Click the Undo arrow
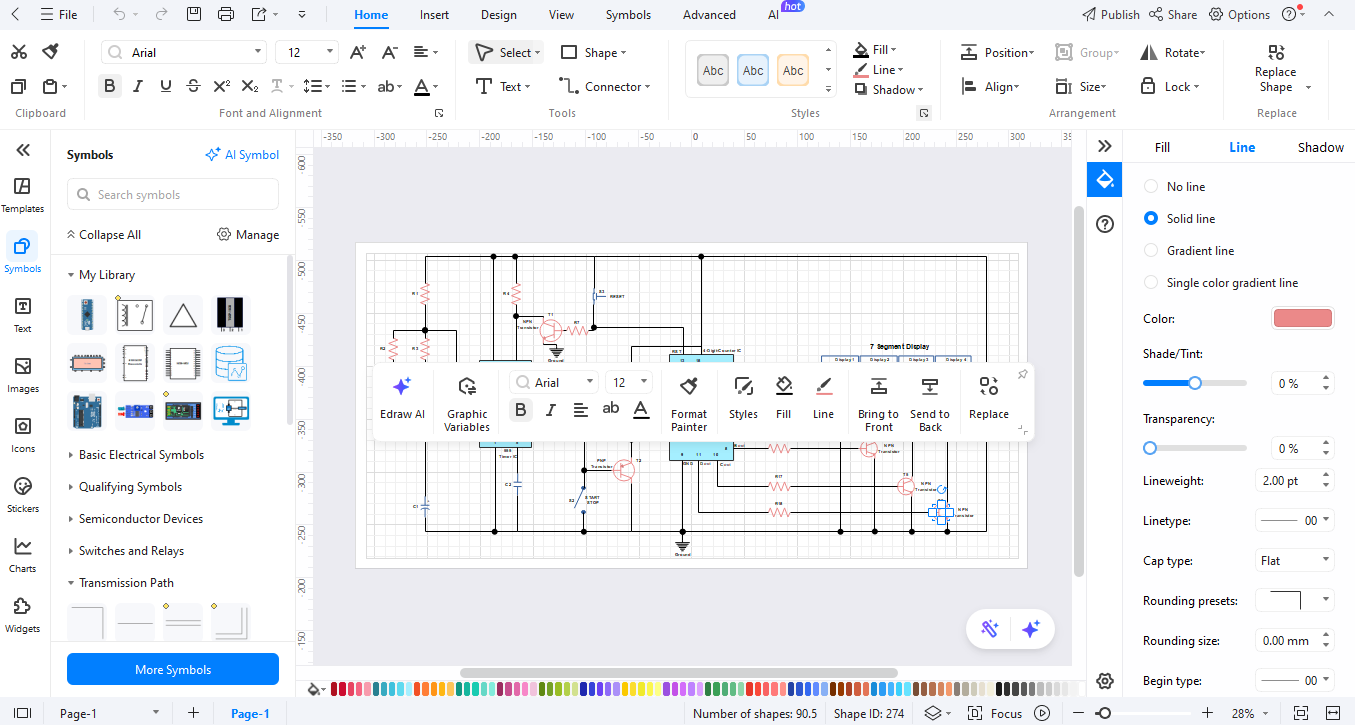Screen dimensions: 1355x725 [x=119, y=14]
